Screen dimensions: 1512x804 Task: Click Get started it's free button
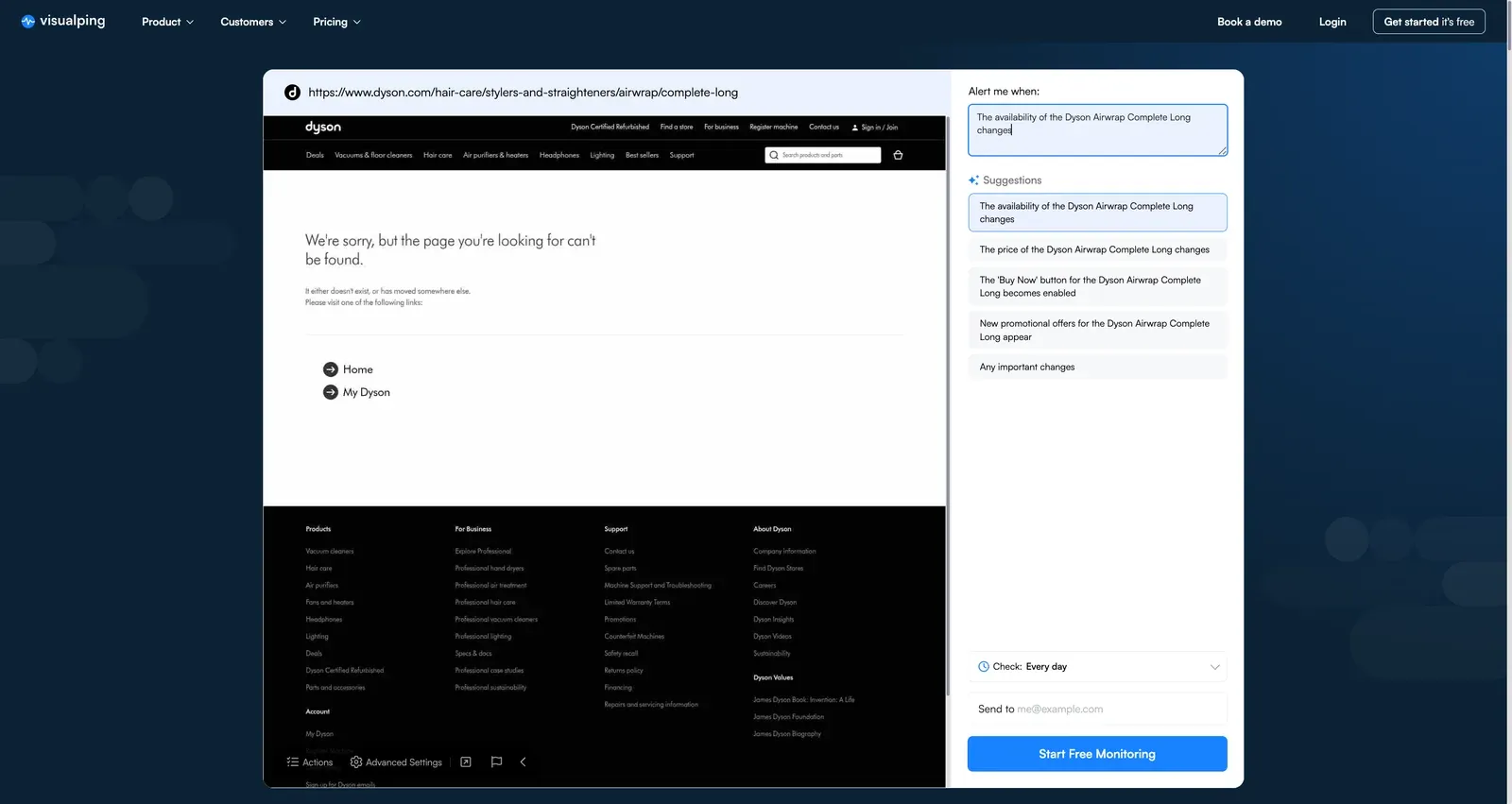click(1429, 22)
